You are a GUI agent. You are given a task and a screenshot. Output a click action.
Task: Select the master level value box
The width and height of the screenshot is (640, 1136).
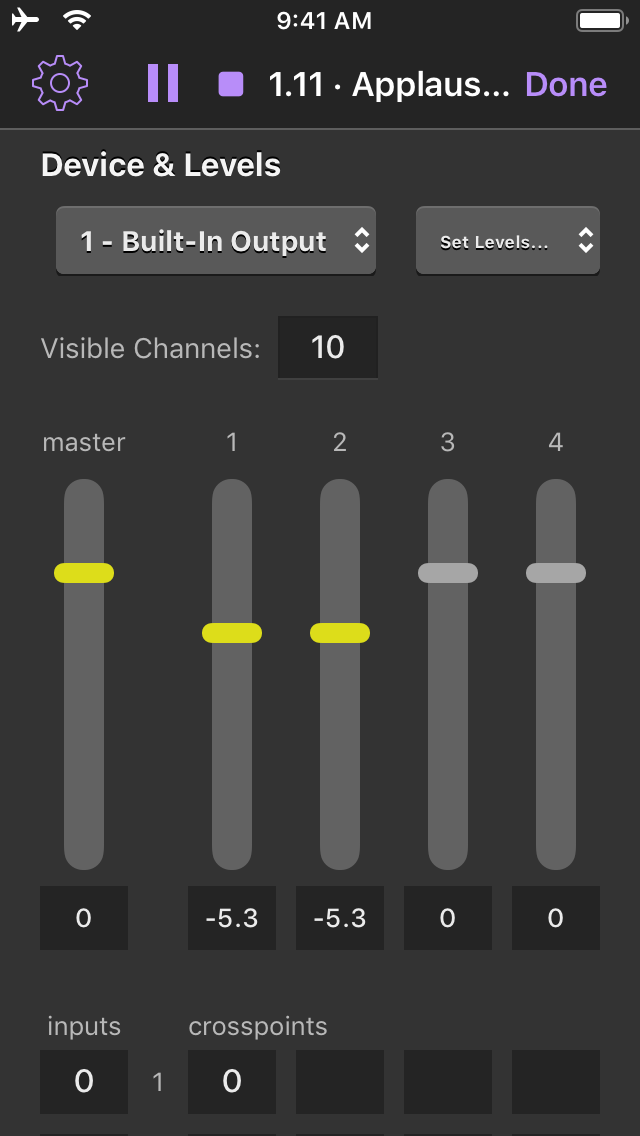coord(84,918)
